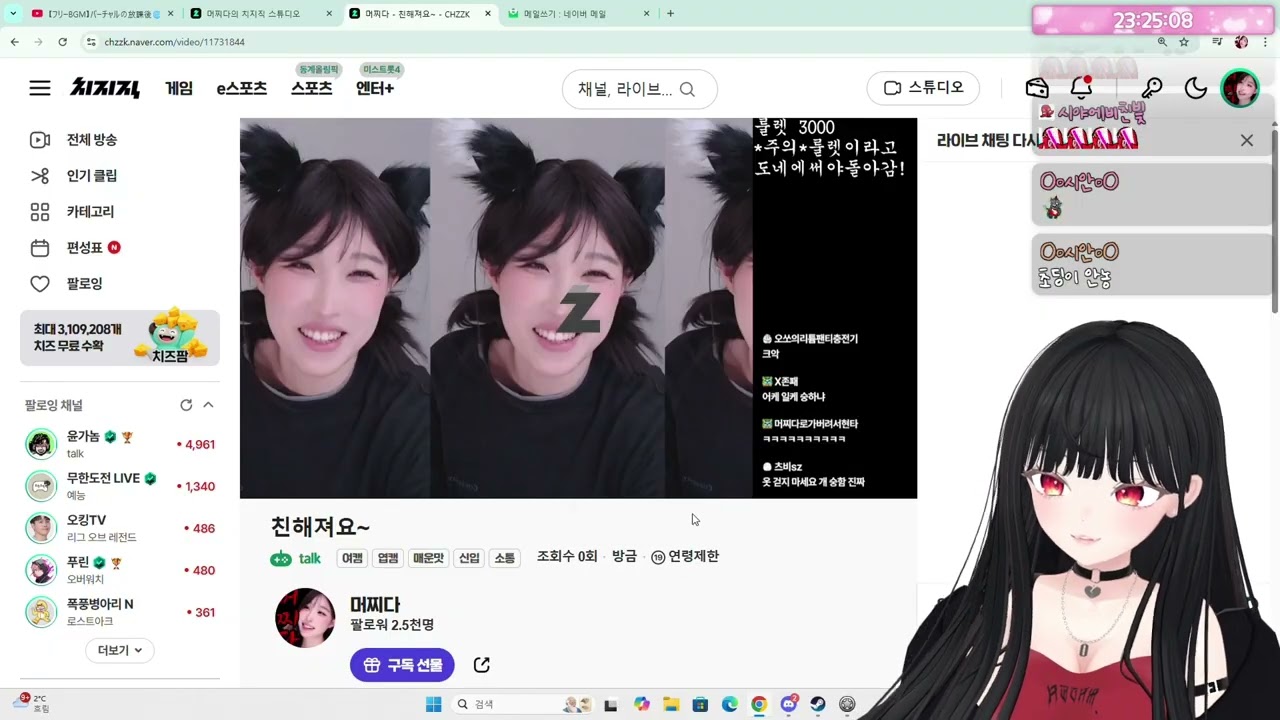Click the share icon next to 구독 선물
The image size is (1280, 720).
pyautogui.click(x=481, y=665)
